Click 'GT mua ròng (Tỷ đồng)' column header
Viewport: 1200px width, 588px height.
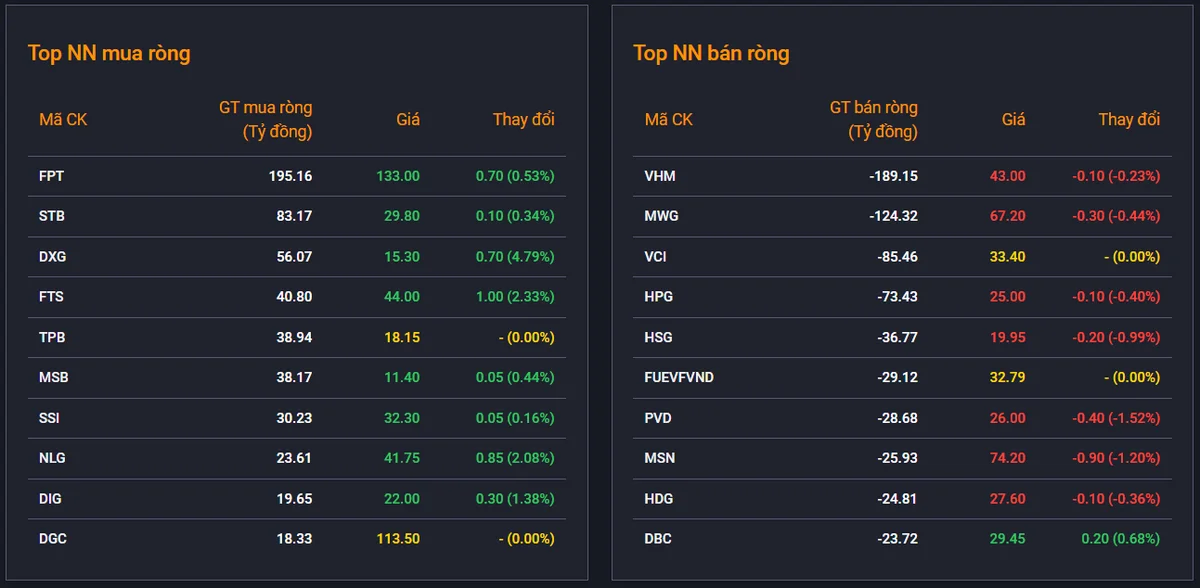click(265, 119)
